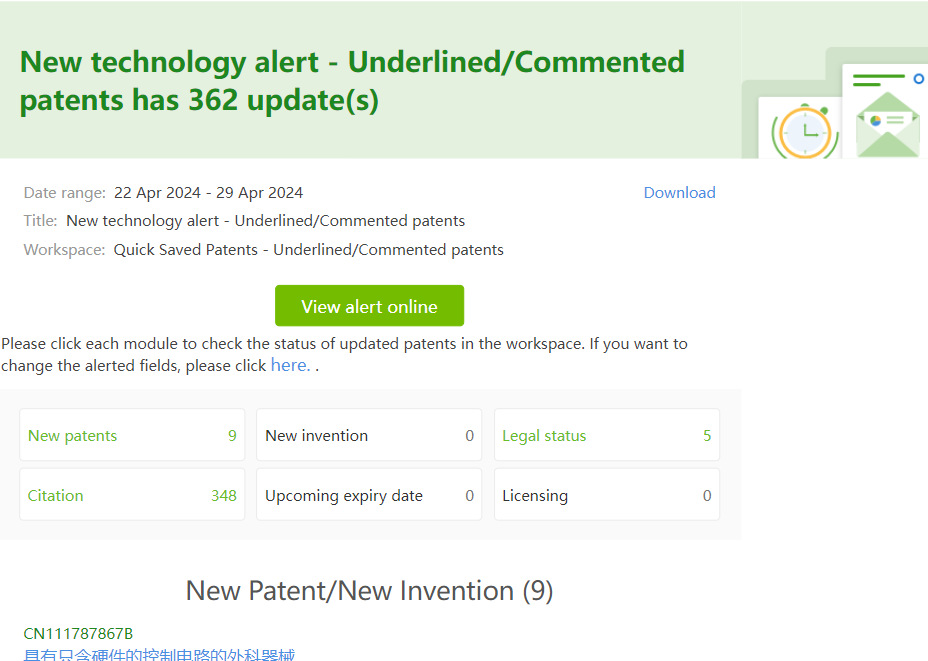Click the Download link

point(679,193)
